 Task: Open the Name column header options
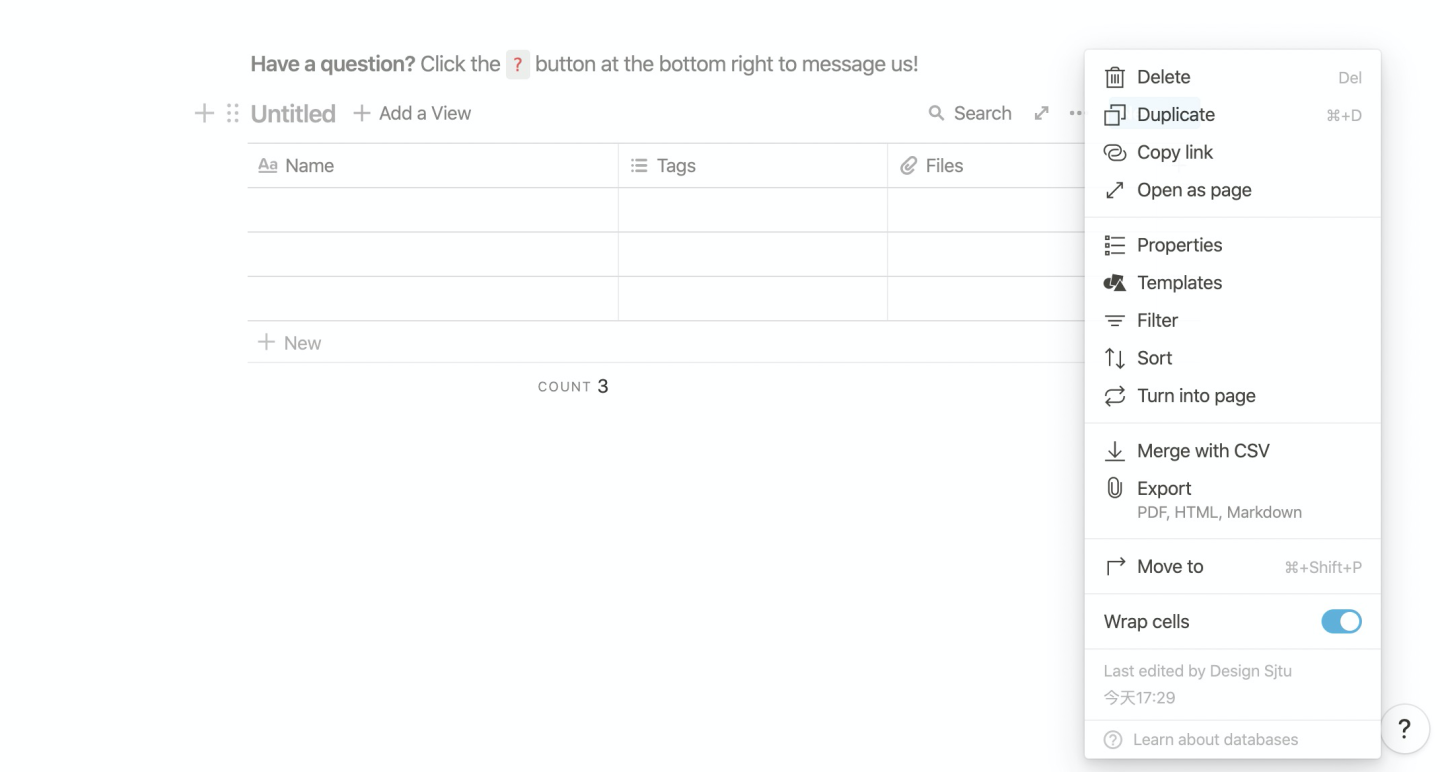(310, 166)
